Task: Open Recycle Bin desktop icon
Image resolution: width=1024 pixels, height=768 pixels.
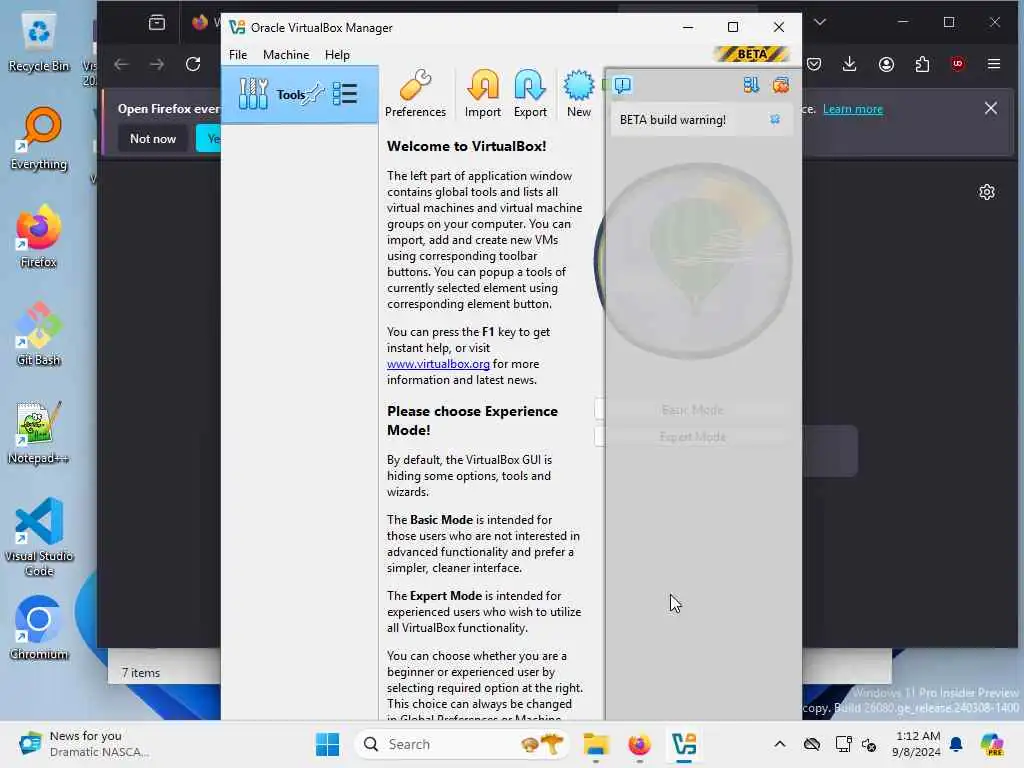Action: pos(39,43)
